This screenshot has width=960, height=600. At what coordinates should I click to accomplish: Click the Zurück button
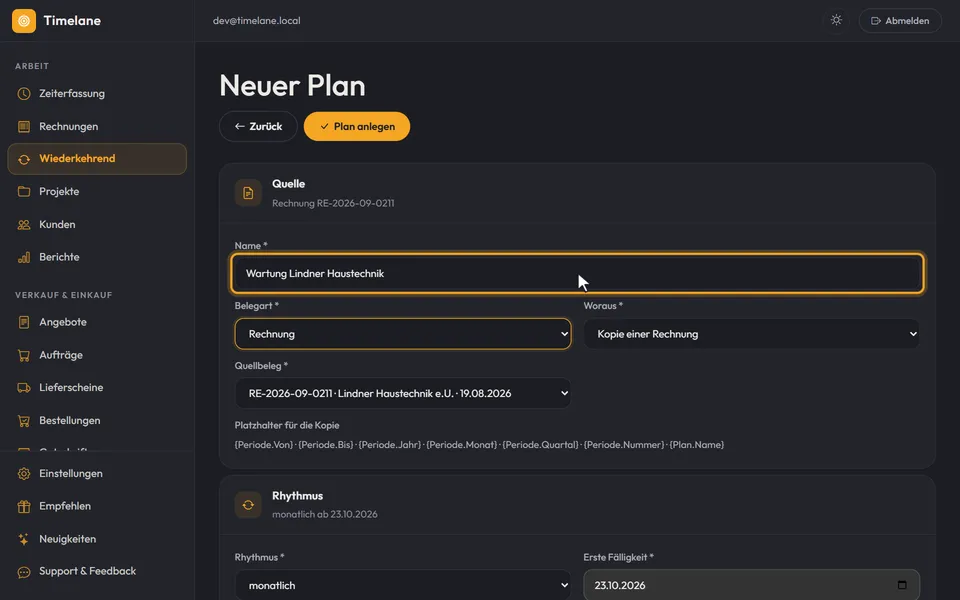click(x=258, y=126)
